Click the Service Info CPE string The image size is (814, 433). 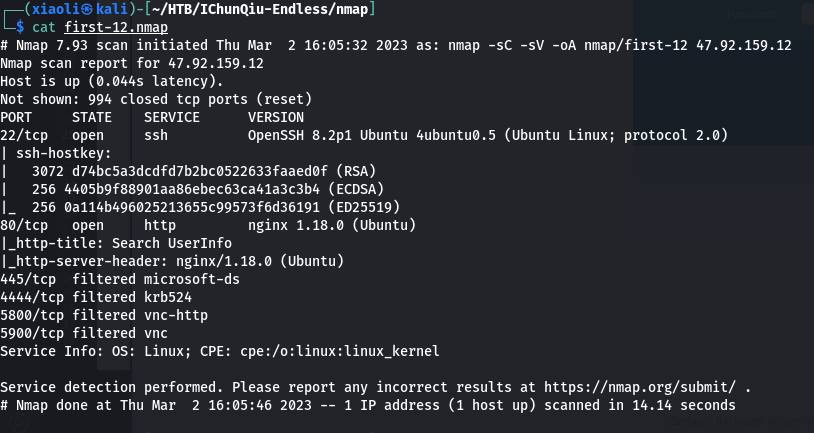coord(348,351)
